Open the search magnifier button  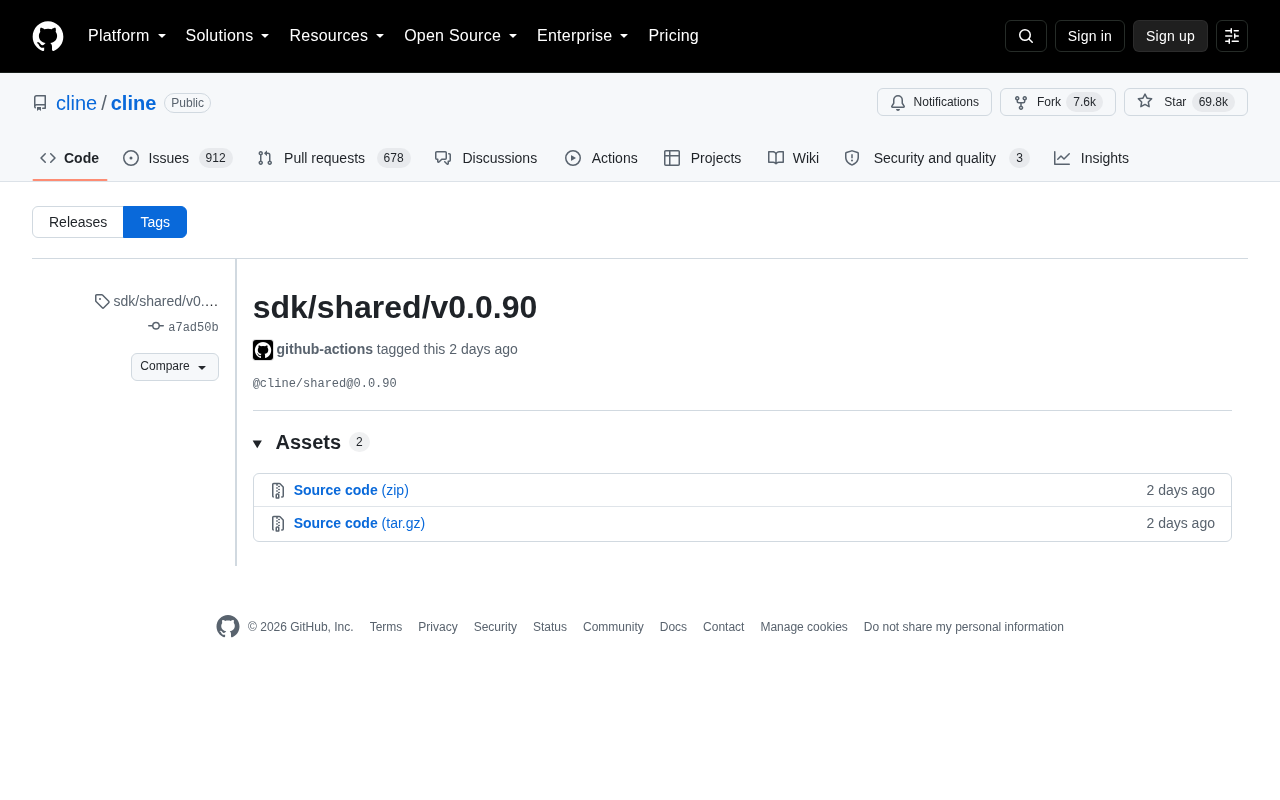pyautogui.click(x=1026, y=36)
